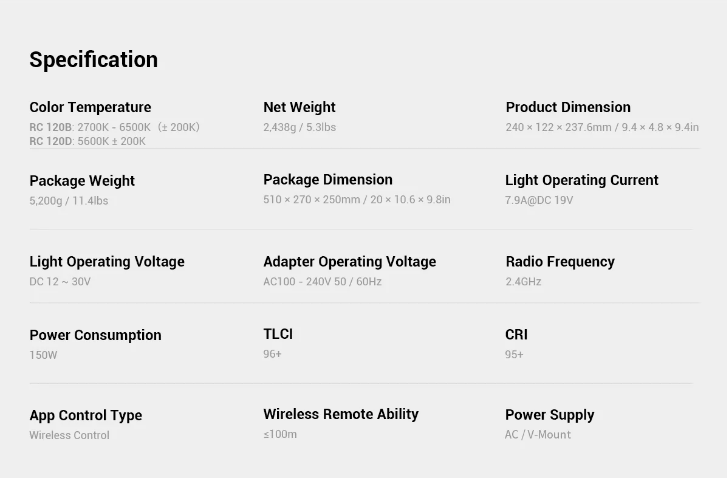Select the Wireless Remote Ability heading
Image resolution: width=727 pixels, height=479 pixels.
click(x=341, y=414)
